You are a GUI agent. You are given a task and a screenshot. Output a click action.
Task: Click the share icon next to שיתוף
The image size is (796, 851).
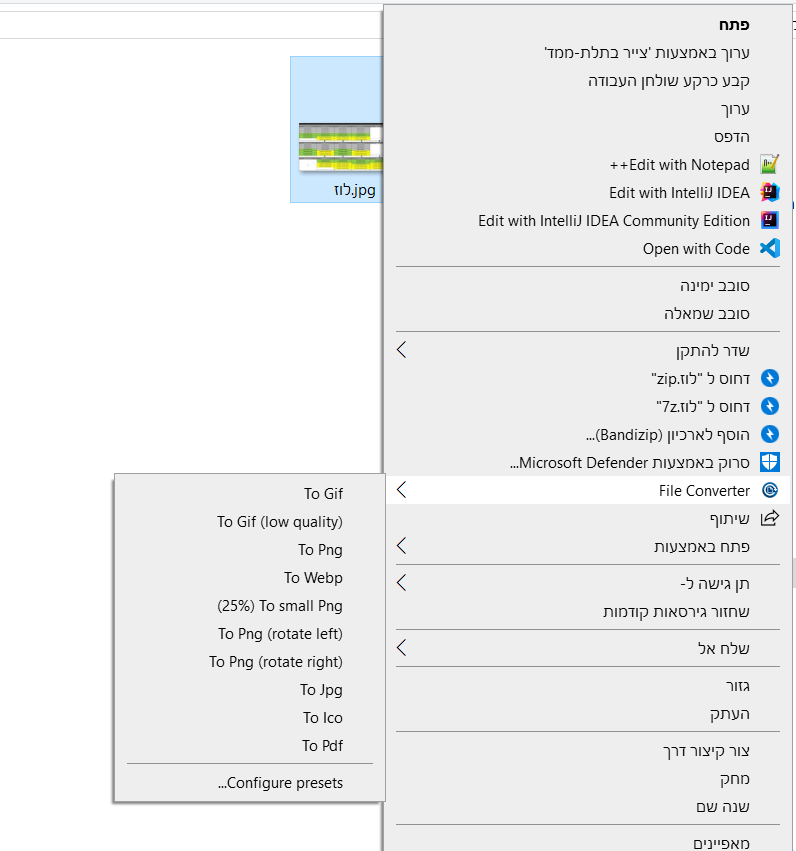[x=769, y=518]
